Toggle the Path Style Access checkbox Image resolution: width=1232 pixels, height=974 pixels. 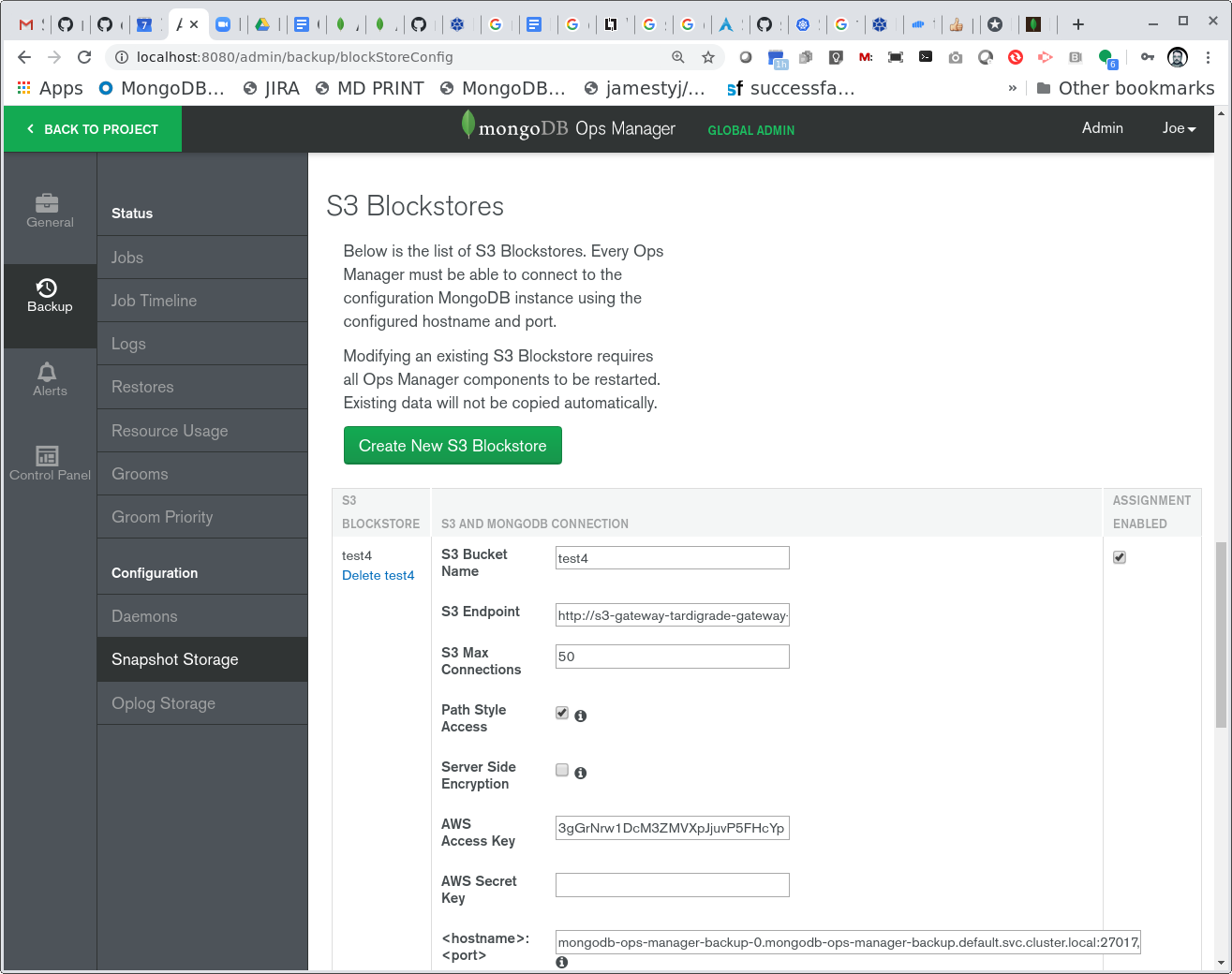tap(562, 714)
